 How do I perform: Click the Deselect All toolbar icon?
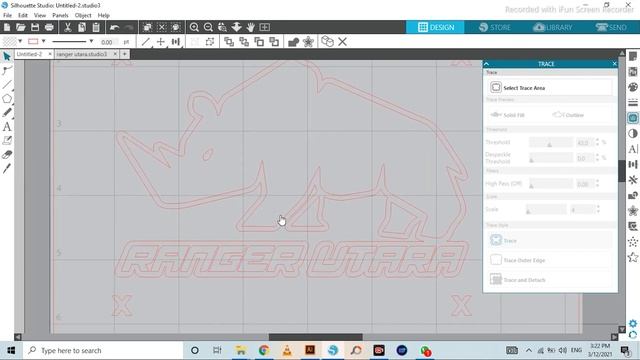[x=162, y=27]
